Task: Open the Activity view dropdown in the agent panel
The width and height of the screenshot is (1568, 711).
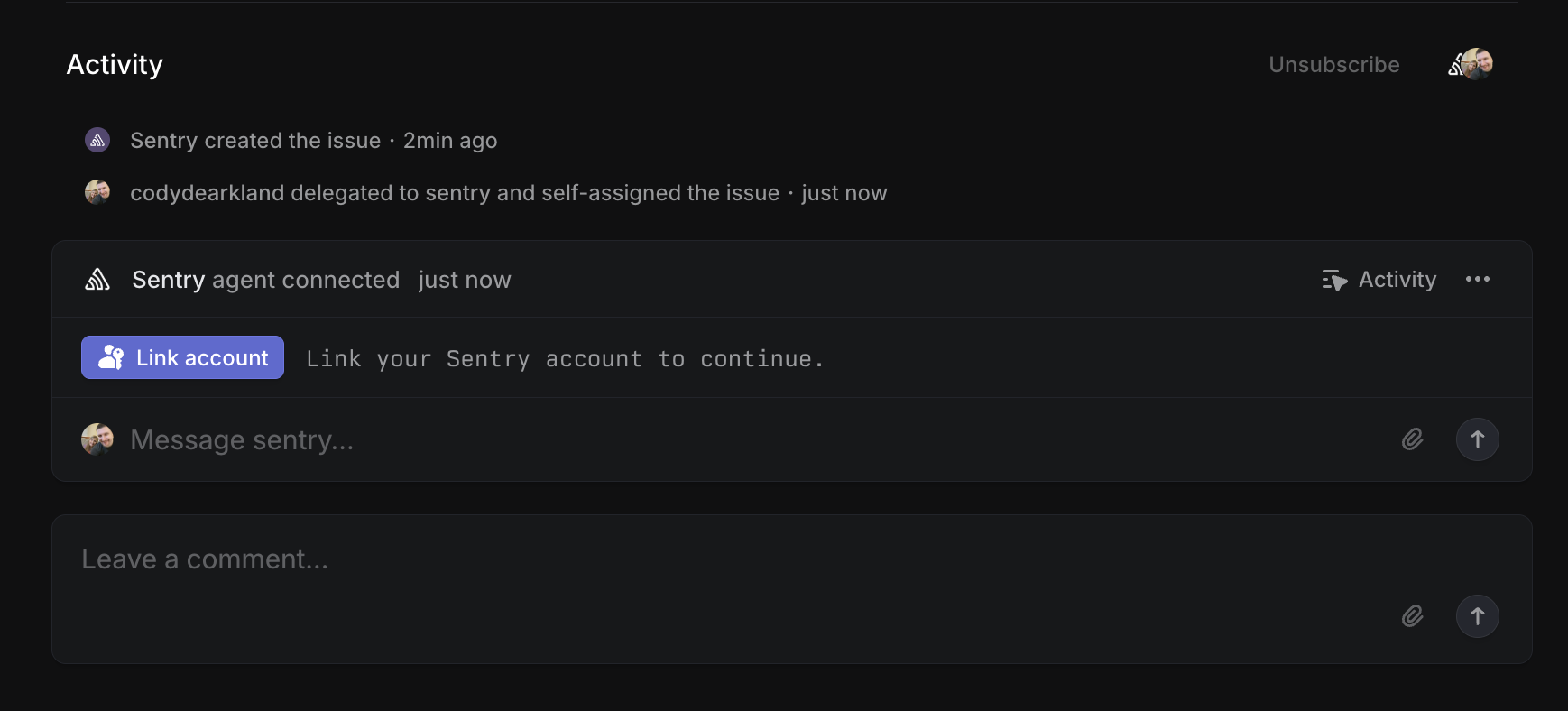Action: click(1378, 280)
